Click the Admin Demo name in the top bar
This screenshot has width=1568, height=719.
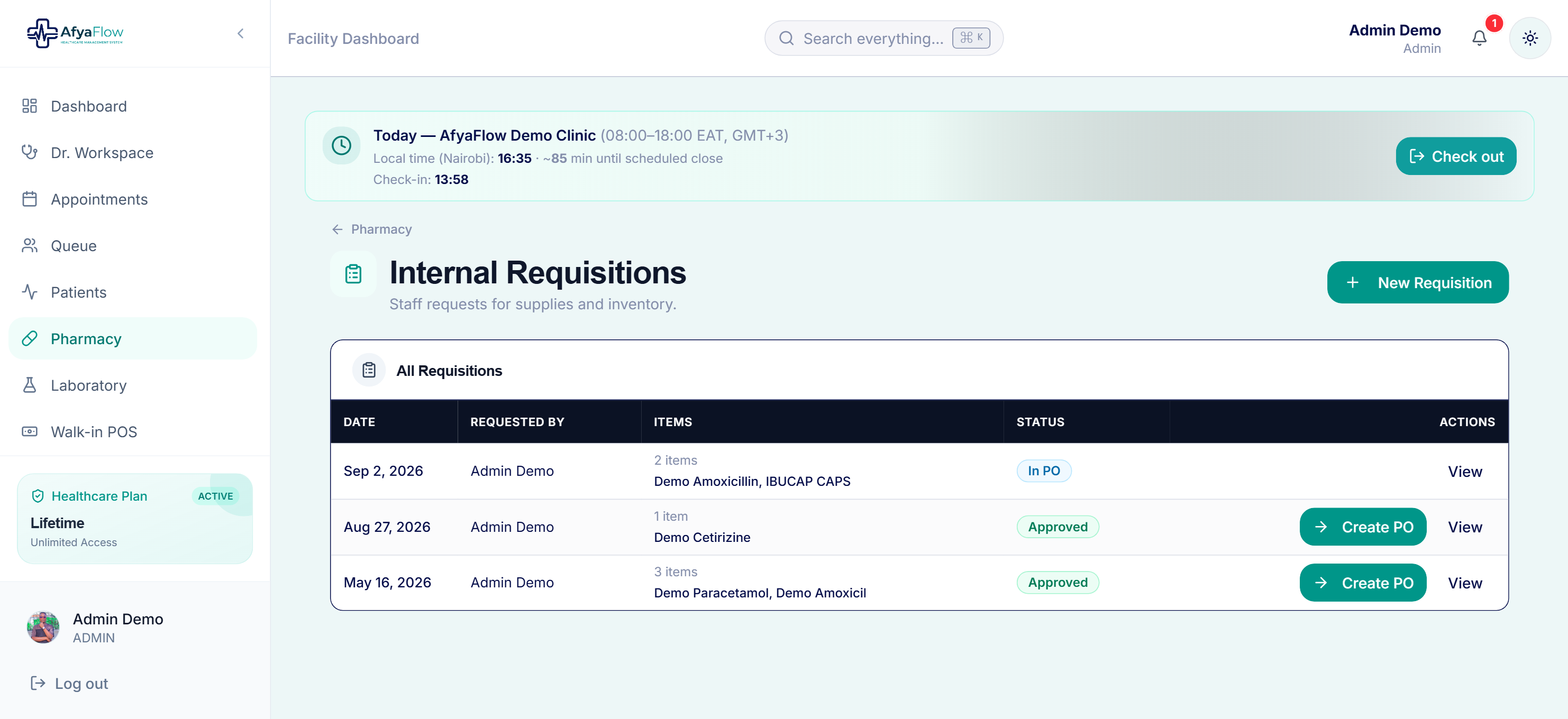[x=1394, y=31]
